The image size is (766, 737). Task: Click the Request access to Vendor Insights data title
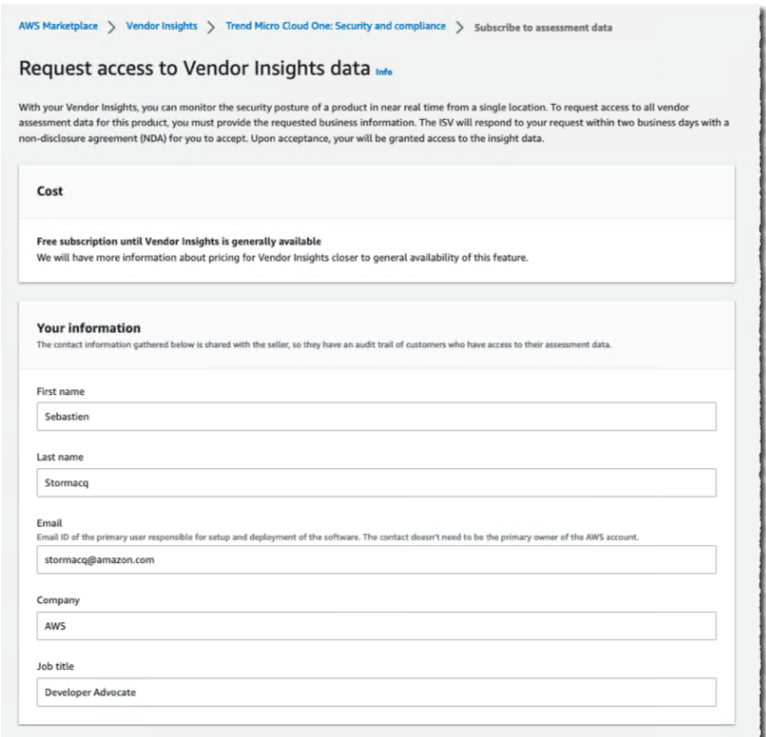tap(194, 70)
